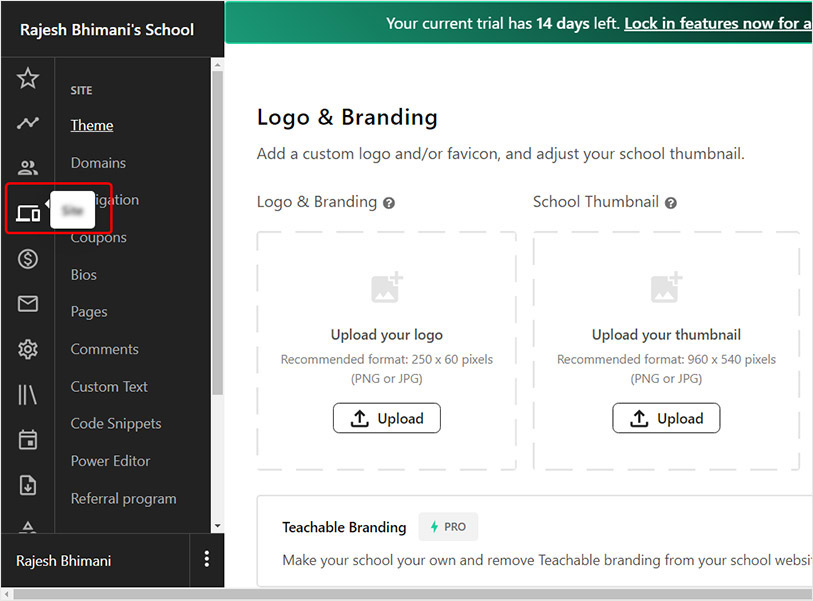Open the Theme menu item
The image size is (813, 601).
(x=92, y=125)
